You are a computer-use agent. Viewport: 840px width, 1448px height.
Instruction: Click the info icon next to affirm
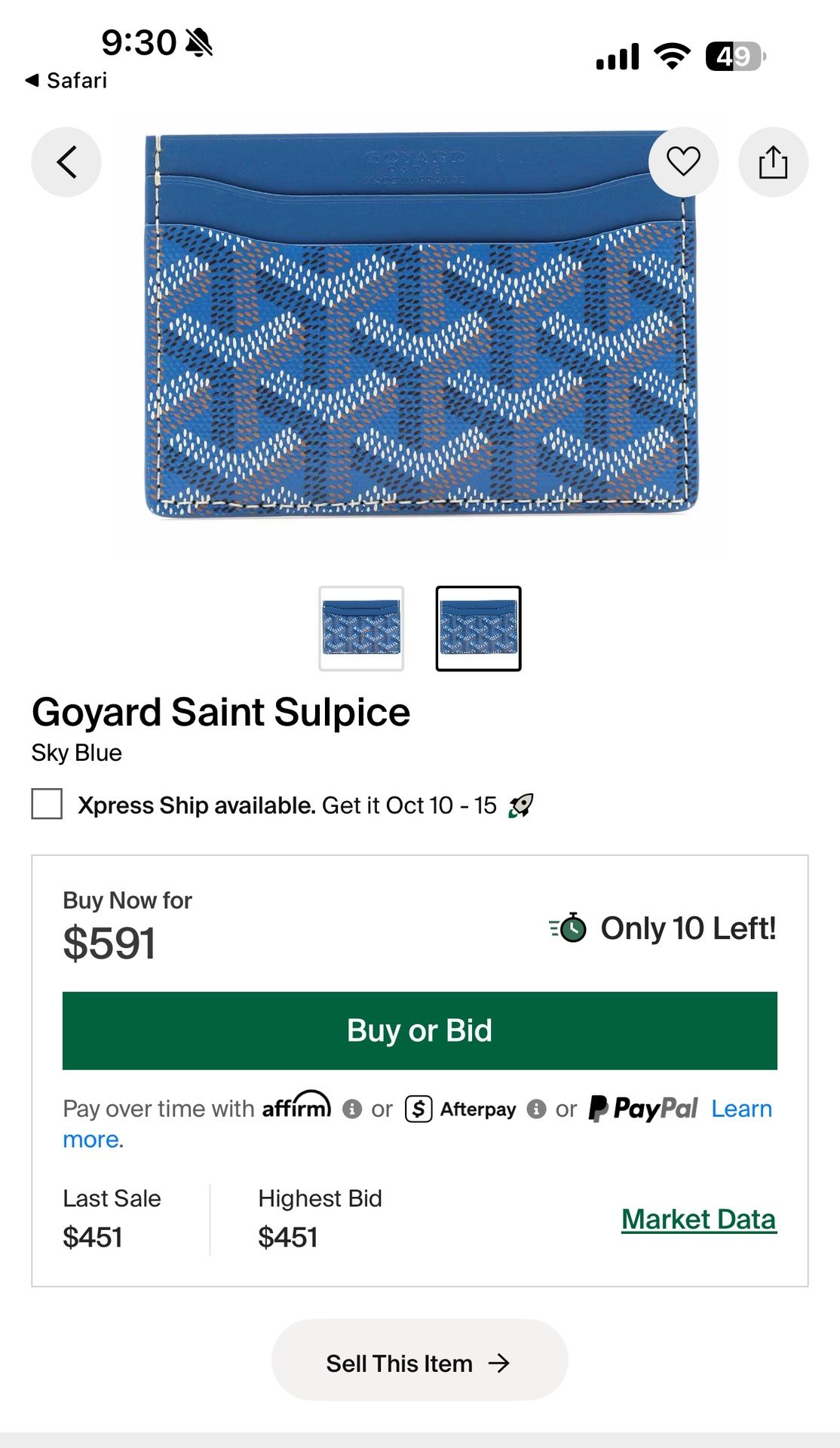point(351,1109)
